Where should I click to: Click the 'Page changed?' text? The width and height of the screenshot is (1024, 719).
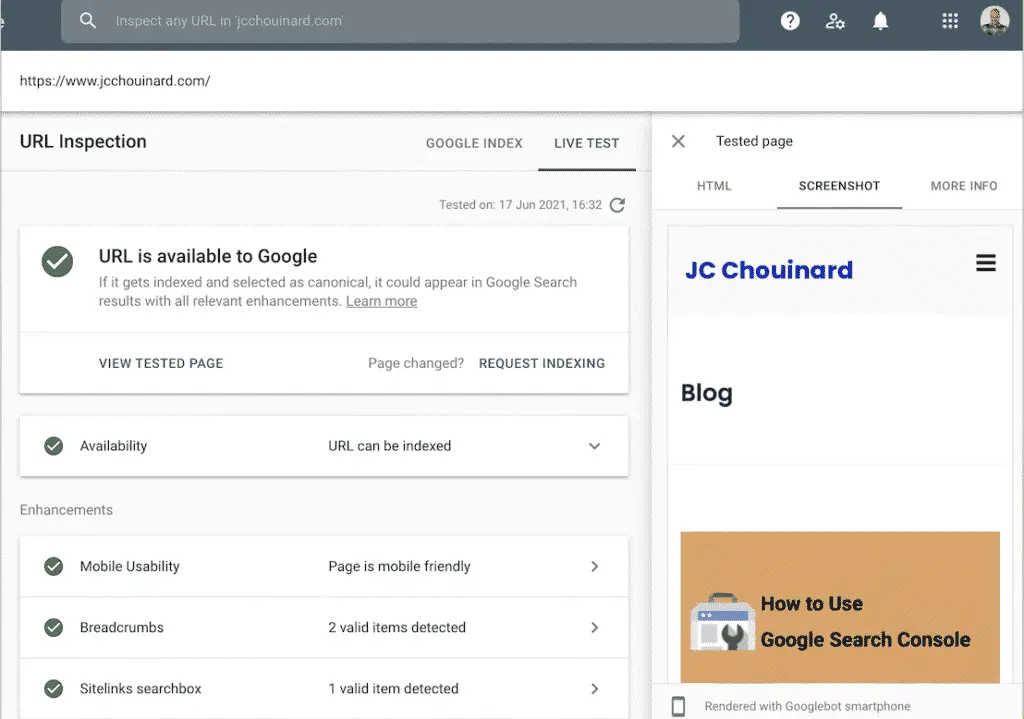point(415,363)
